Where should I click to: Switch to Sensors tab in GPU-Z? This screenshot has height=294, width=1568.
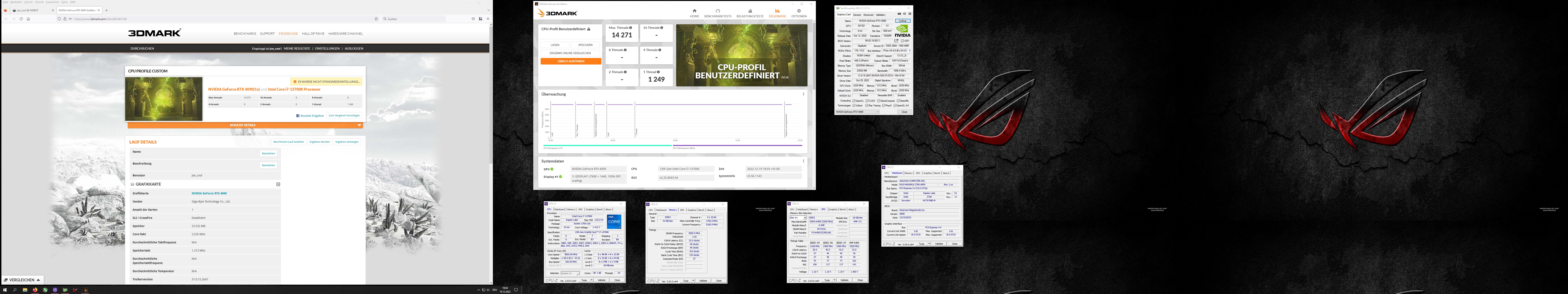(x=857, y=15)
